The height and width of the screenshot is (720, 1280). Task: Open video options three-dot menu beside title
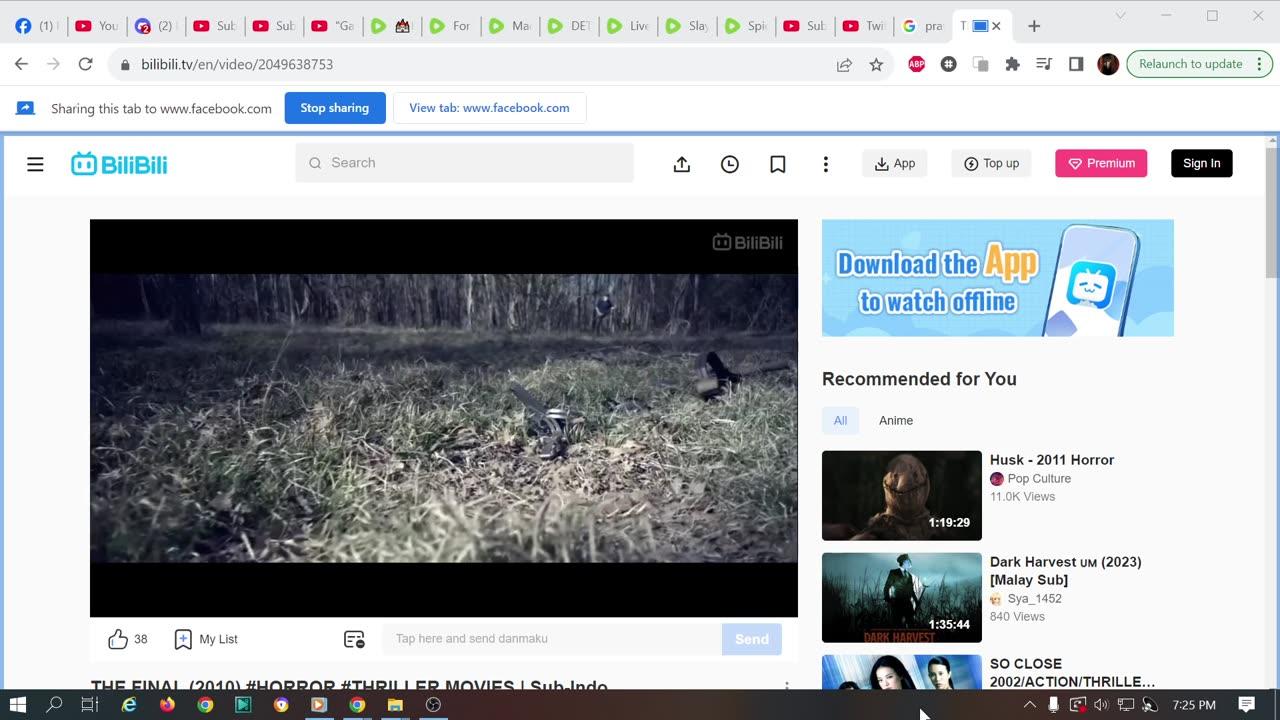(x=787, y=686)
